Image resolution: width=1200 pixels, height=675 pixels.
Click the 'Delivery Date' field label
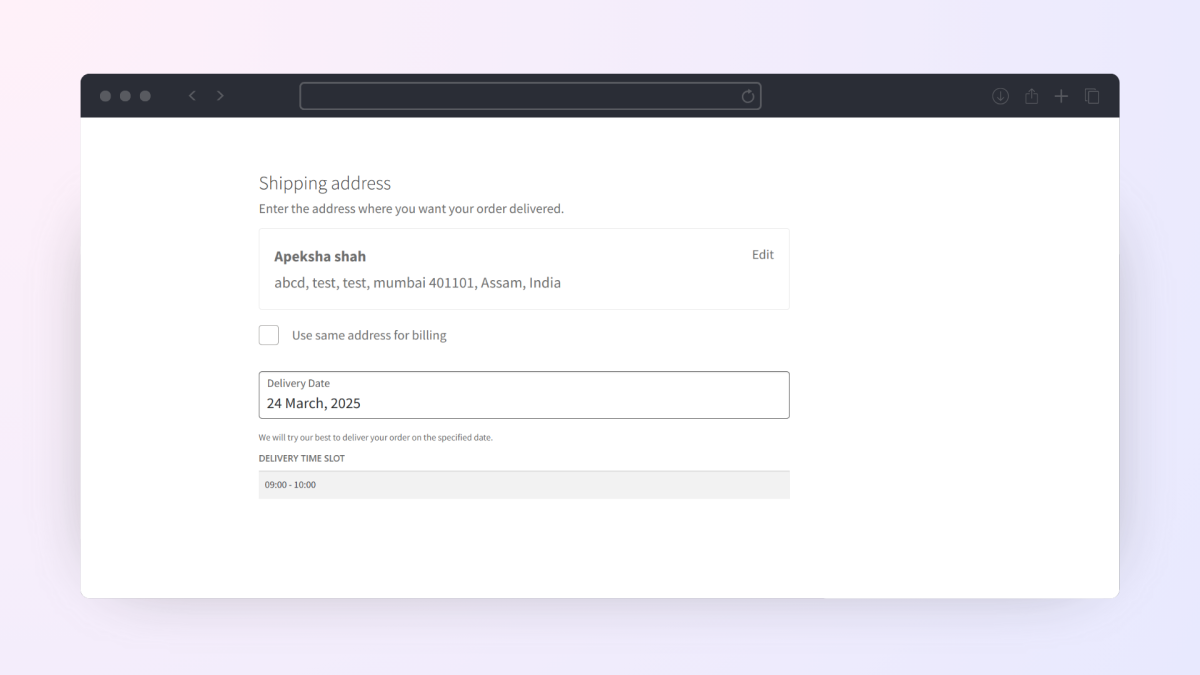click(x=298, y=383)
